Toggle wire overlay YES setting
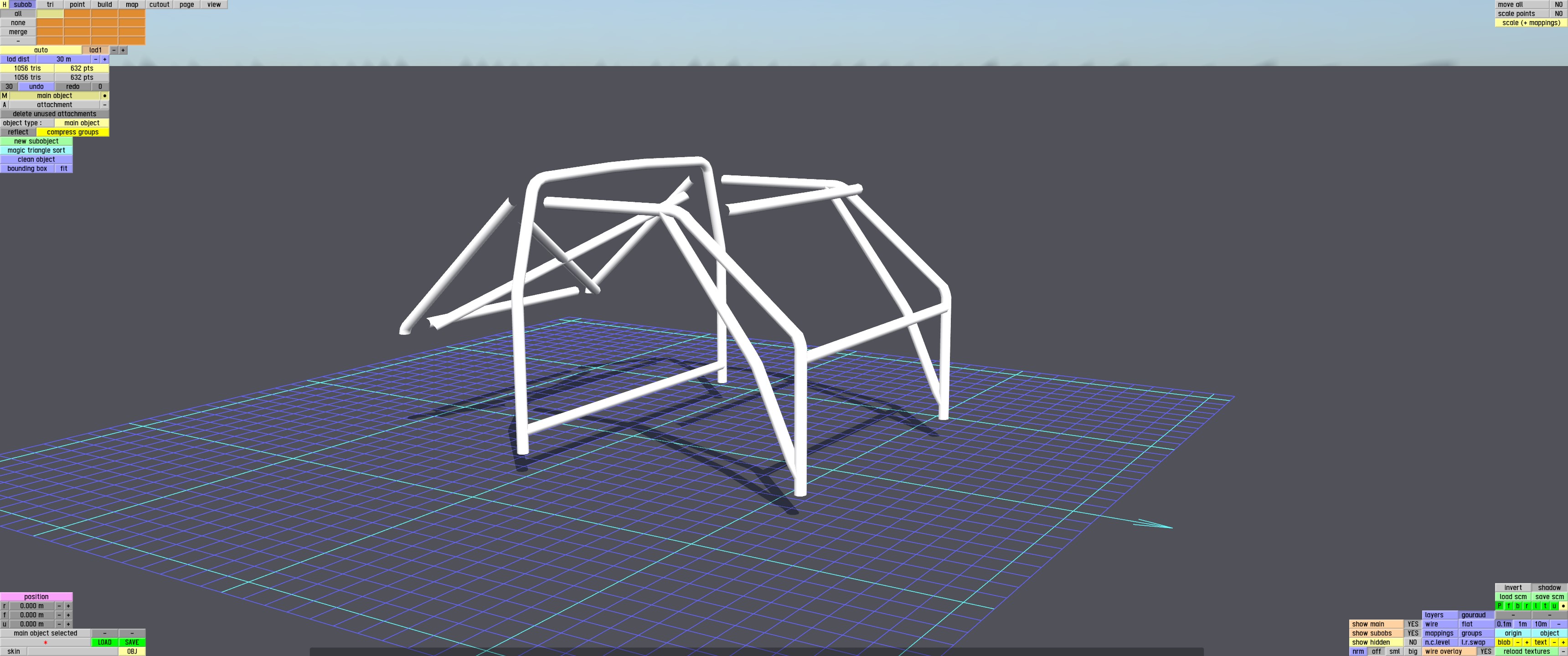This screenshot has height=656, width=1568. [1485, 651]
